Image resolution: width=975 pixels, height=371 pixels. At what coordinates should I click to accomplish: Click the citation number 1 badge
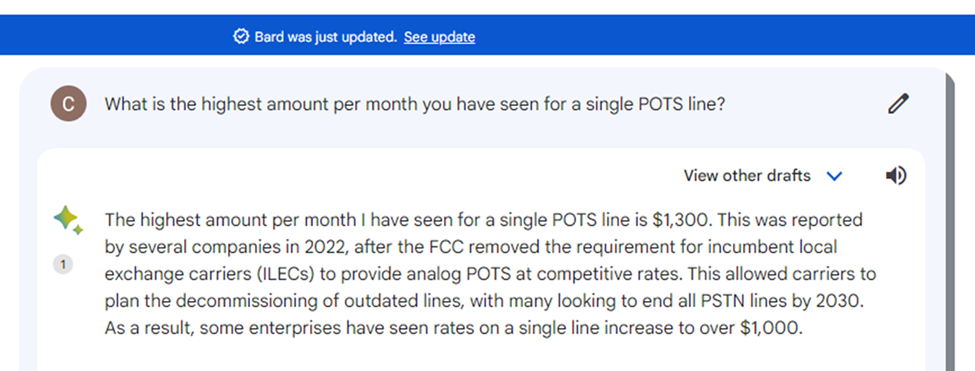[x=62, y=265]
